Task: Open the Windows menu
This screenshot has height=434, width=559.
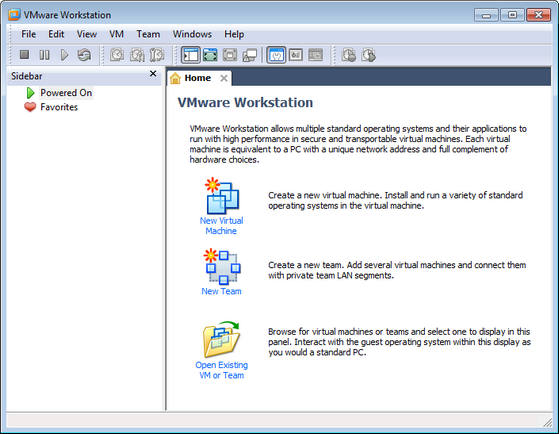Action: pyautogui.click(x=192, y=34)
